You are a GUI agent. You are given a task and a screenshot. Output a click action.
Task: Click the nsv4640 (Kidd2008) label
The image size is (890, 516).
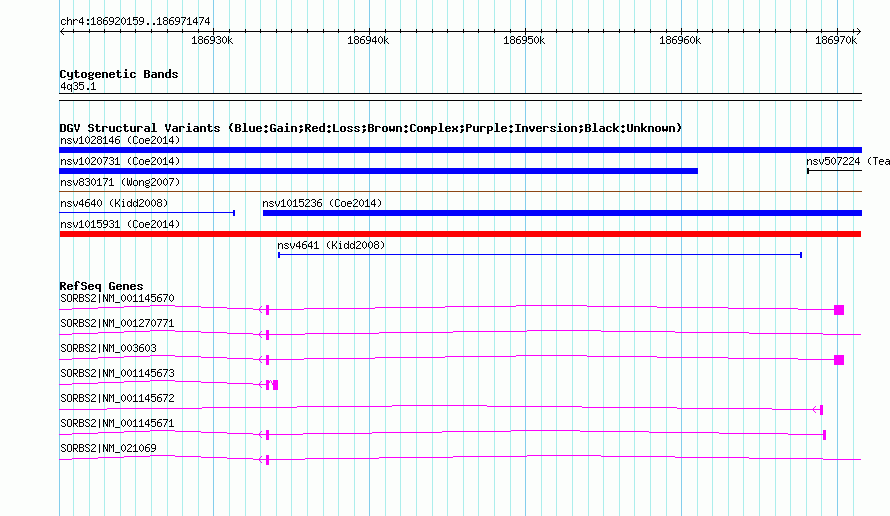click(114, 203)
